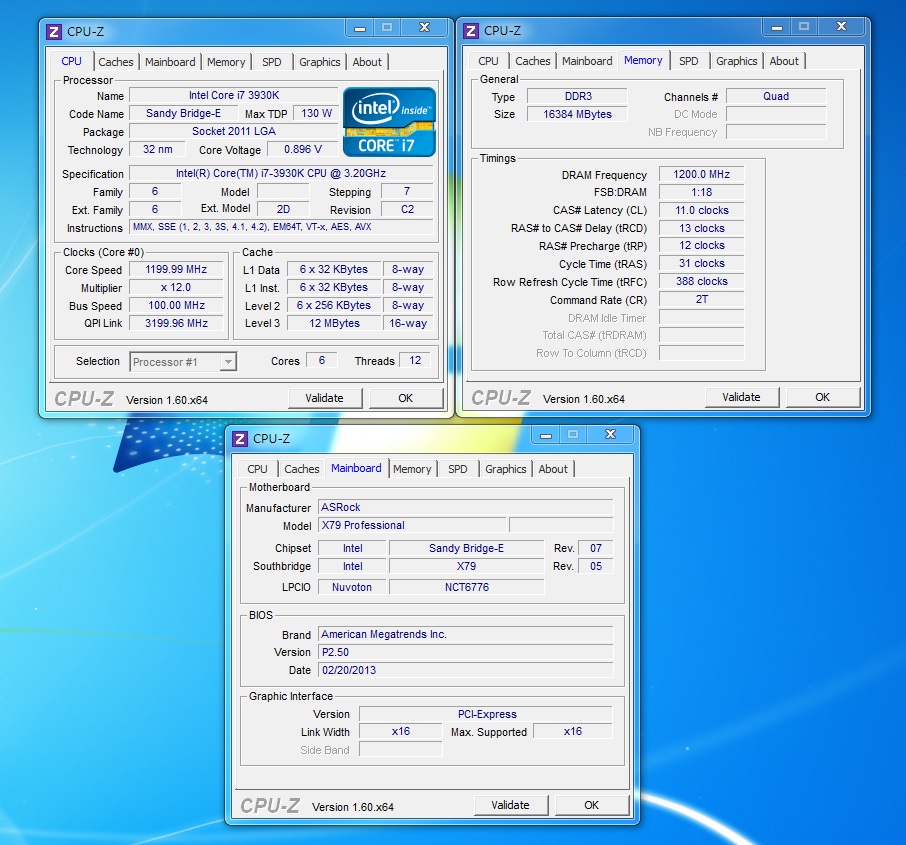Viewport: 906px width, 845px height.
Task: Open SPD tab in the CPU window
Action: coord(272,62)
